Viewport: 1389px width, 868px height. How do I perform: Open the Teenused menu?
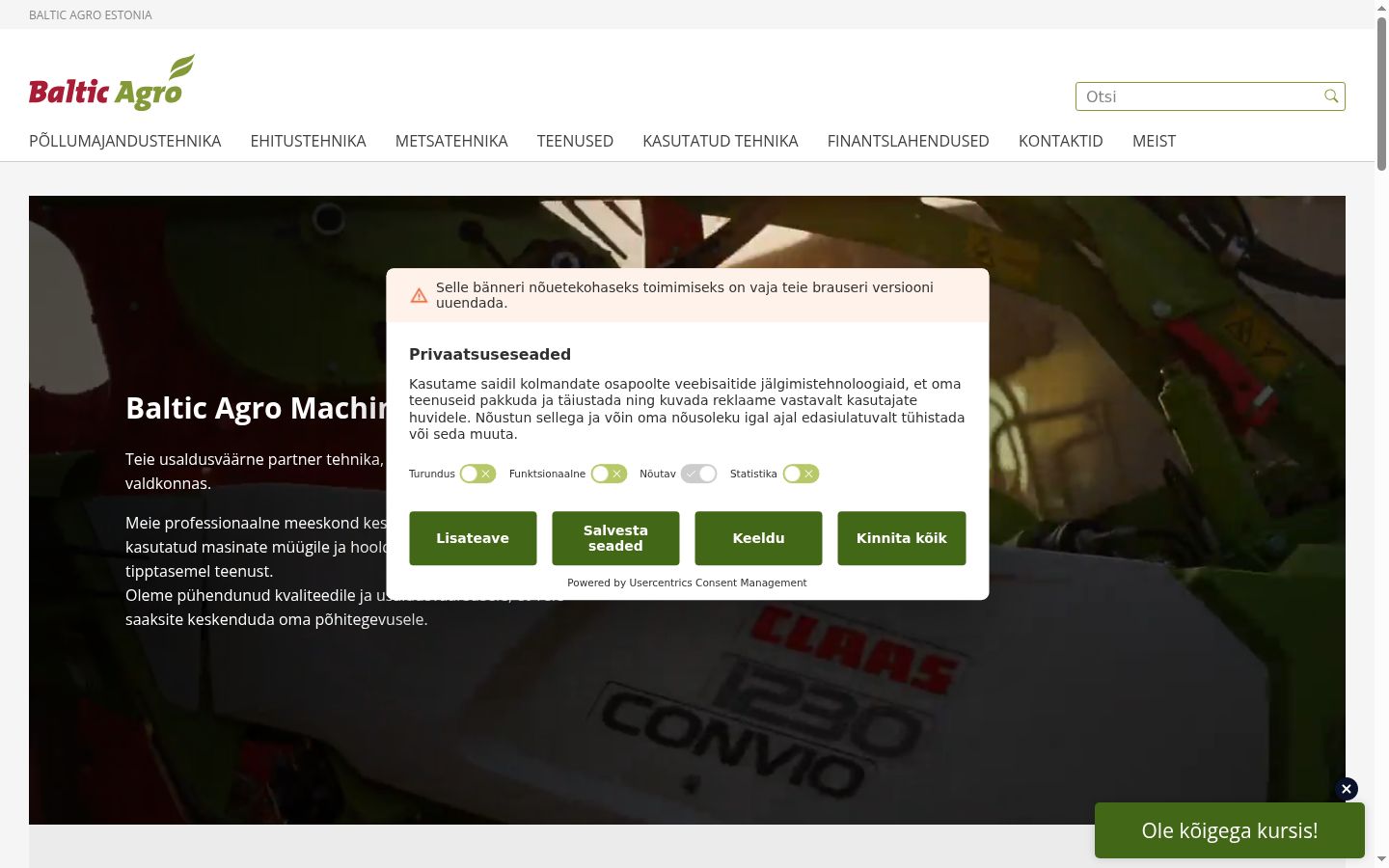[575, 141]
